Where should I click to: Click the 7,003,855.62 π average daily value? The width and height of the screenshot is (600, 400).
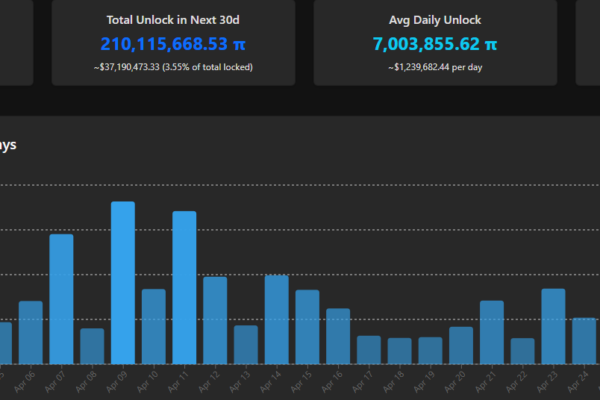(x=434, y=44)
